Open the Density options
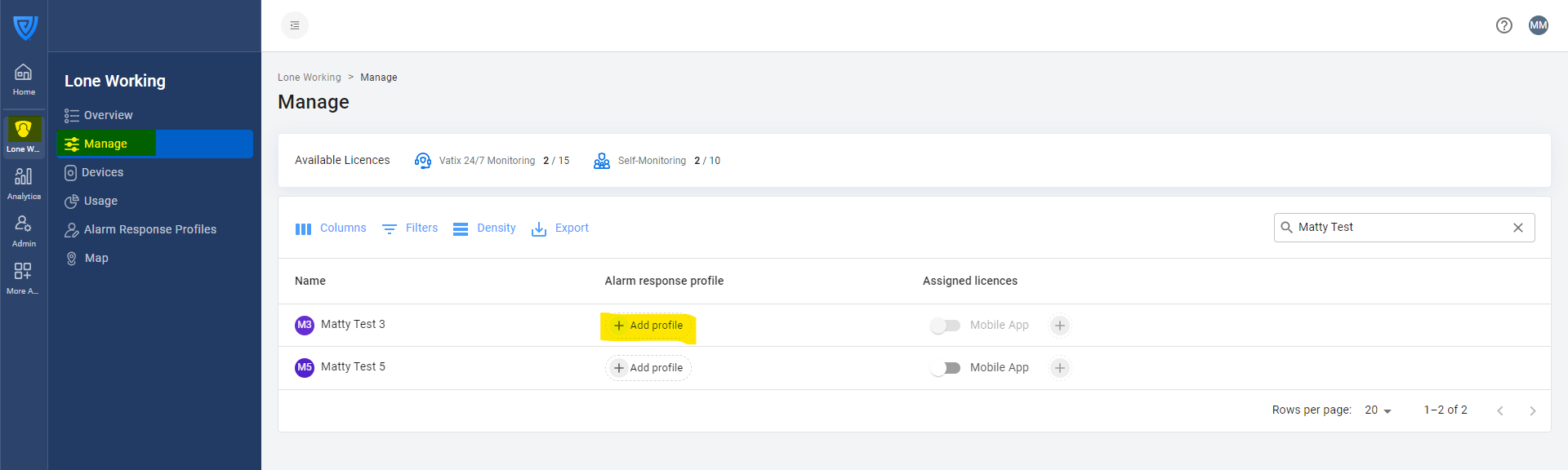This screenshot has height=470, width=1568. pyautogui.click(x=484, y=228)
